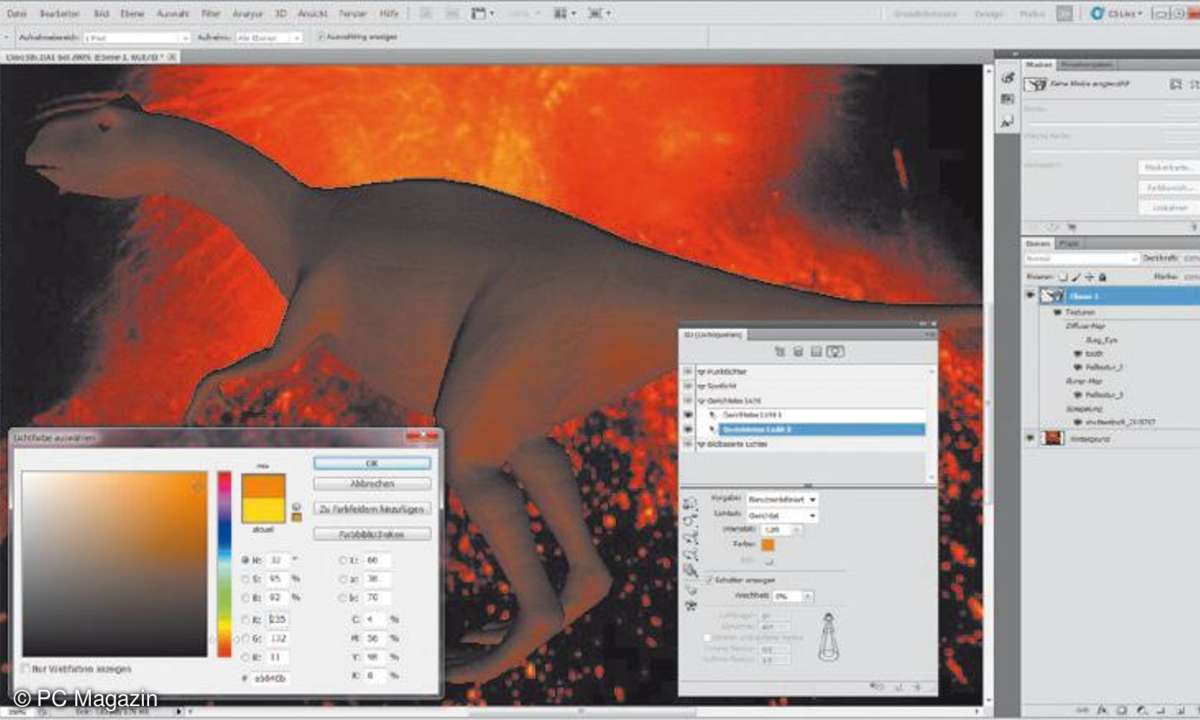The width and height of the screenshot is (1200, 720).
Task: Click the filter by meshes icon
Action: (x=798, y=352)
